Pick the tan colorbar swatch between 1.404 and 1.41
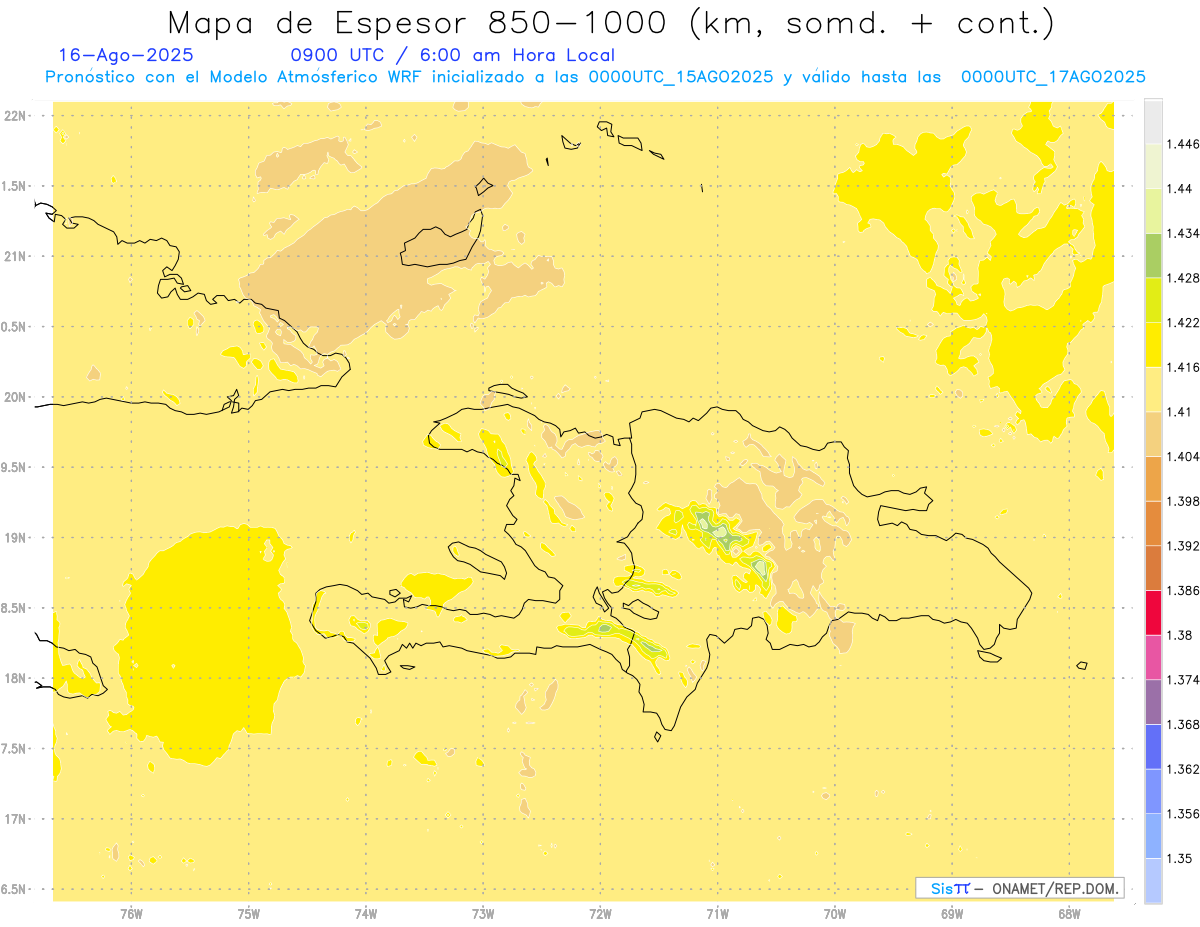 1153,434
